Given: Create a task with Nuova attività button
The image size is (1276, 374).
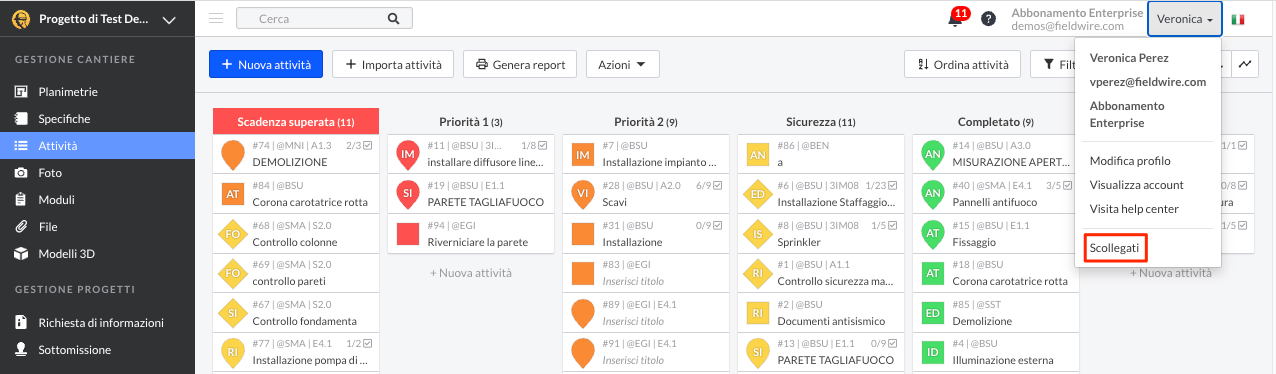Looking at the screenshot, I should point(266,64).
